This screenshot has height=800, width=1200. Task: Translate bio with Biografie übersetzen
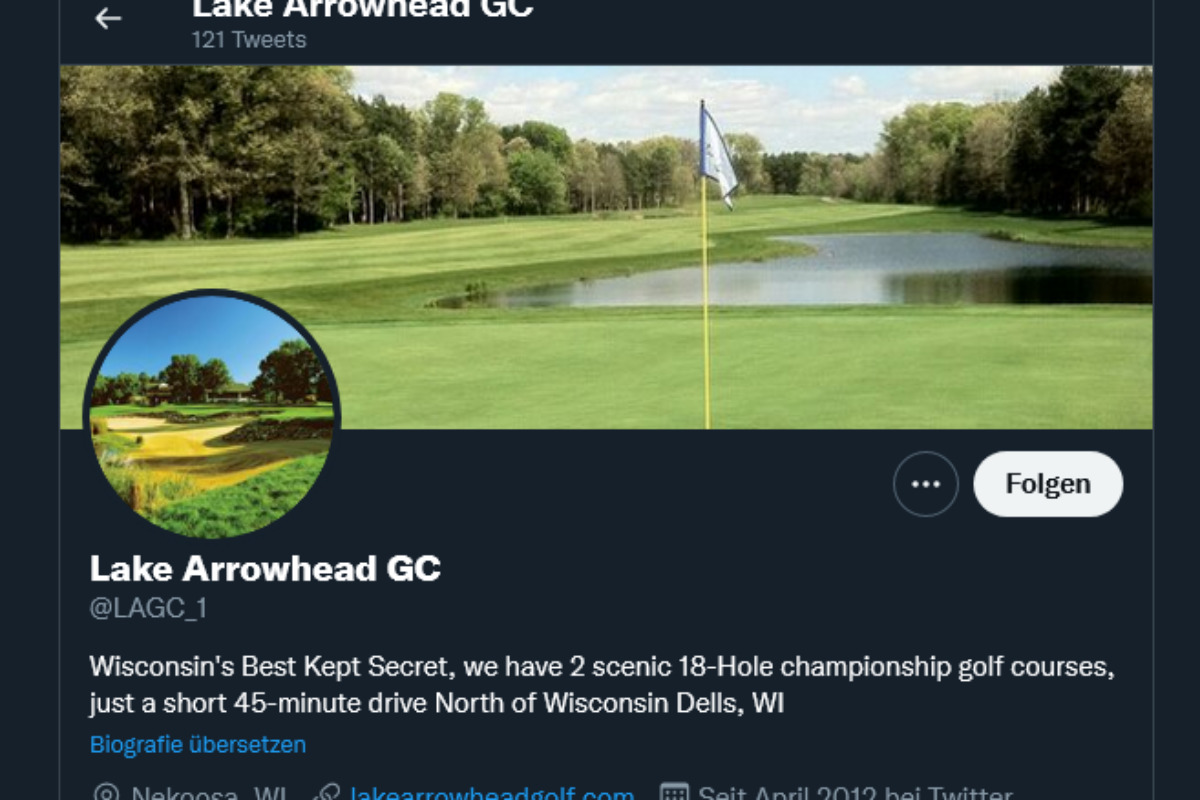(198, 745)
